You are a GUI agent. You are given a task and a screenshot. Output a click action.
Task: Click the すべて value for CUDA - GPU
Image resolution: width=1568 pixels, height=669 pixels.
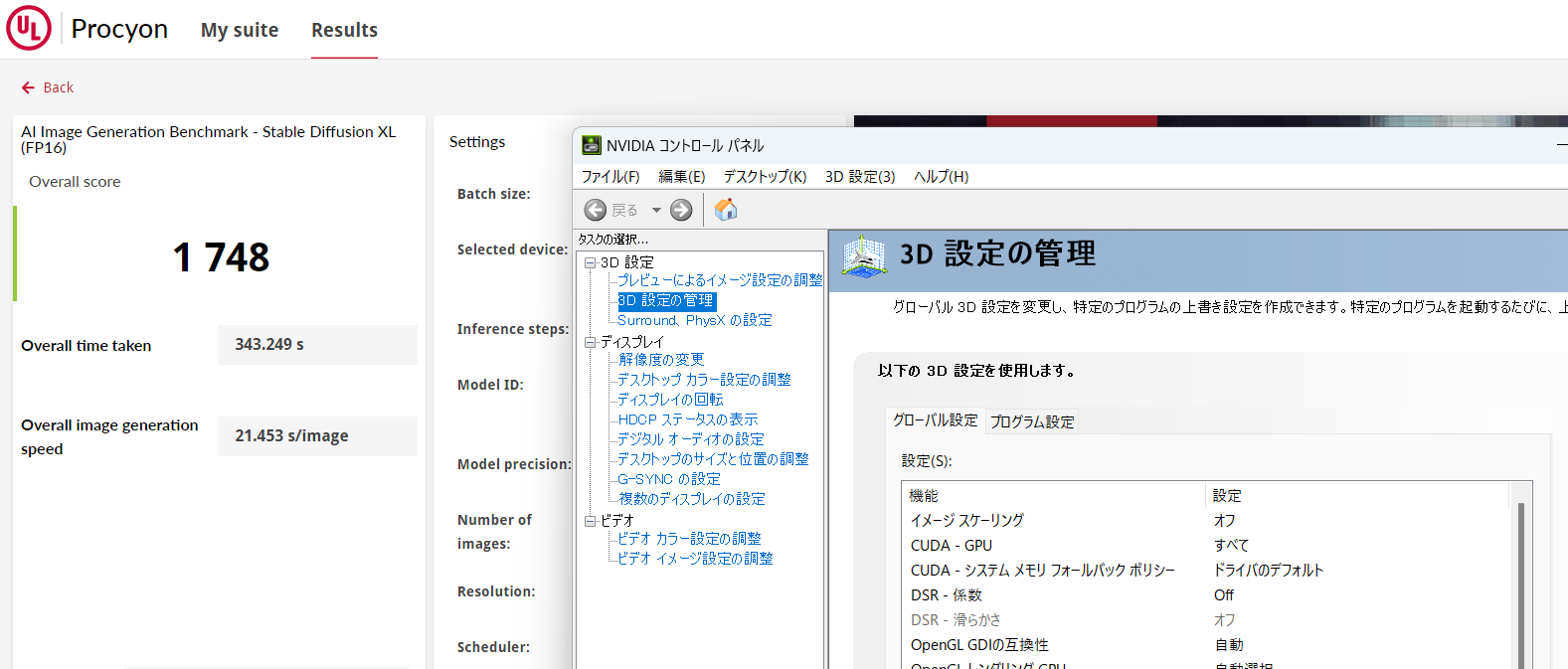[x=1231, y=545]
